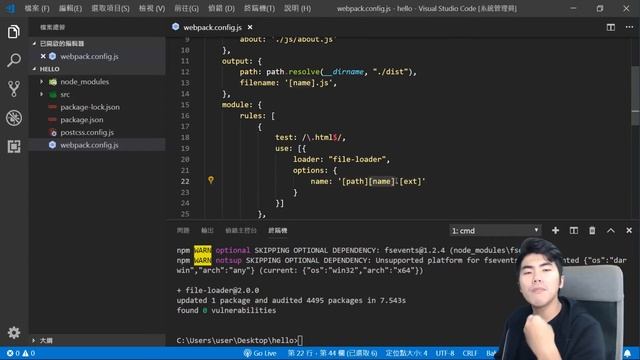
Task: Switch to the Problems panel tab
Action: (x=183, y=231)
